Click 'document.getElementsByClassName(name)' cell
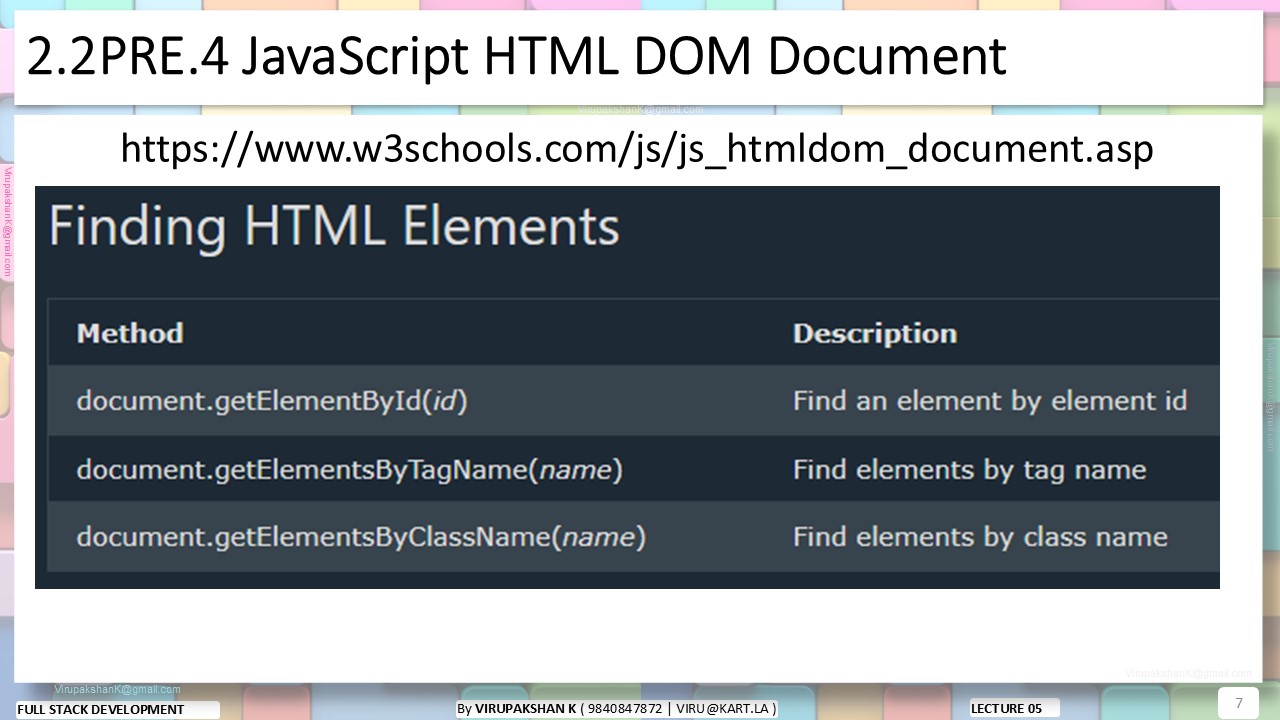Image resolution: width=1280 pixels, height=720 pixels. [x=361, y=537]
